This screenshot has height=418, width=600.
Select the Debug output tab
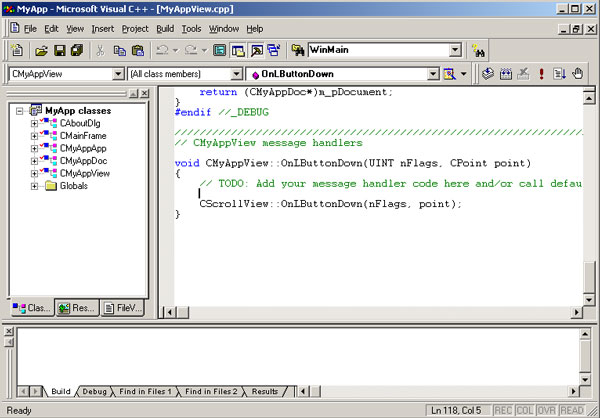click(x=94, y=392)
